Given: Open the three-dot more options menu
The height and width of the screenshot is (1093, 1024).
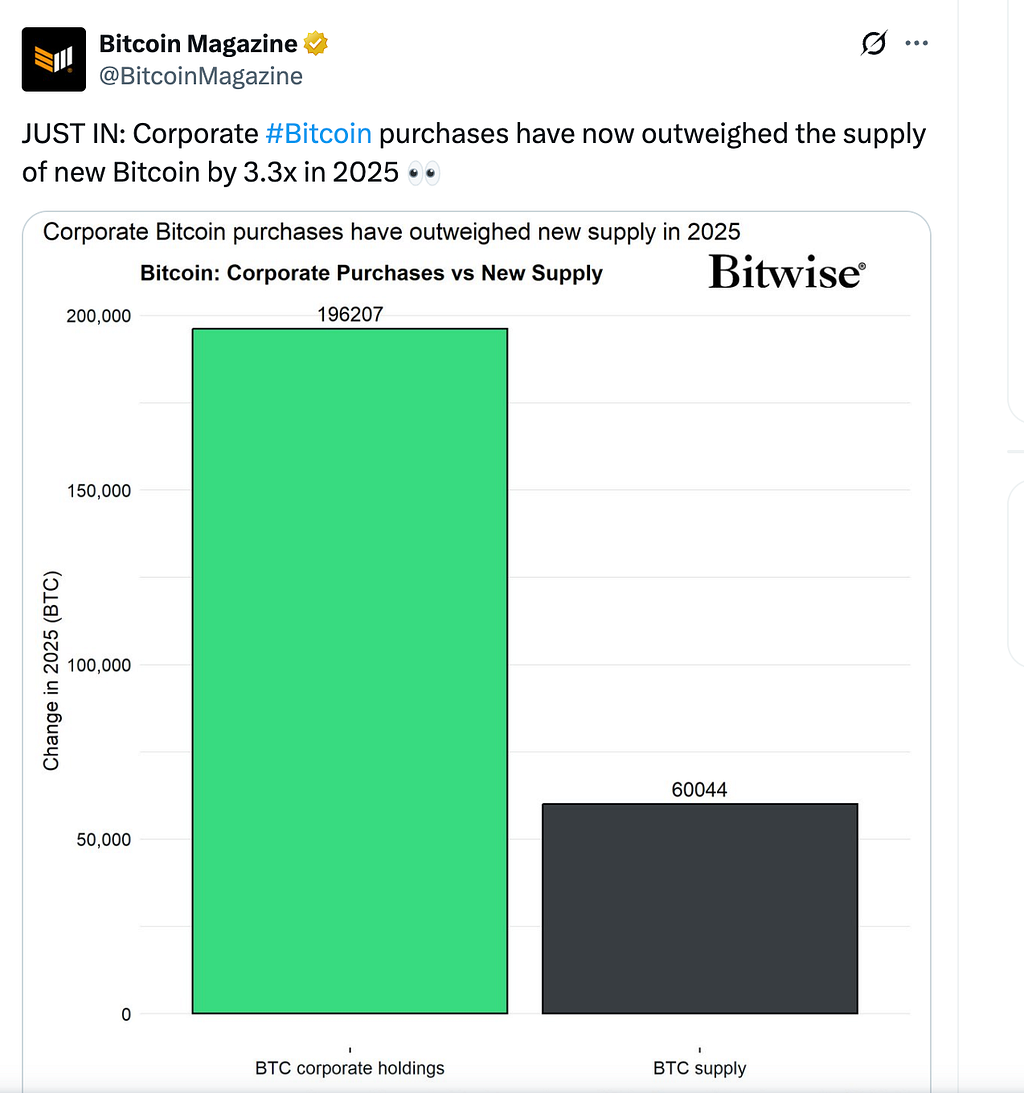Looking at the screenshot, I should [x=916, y=43].
